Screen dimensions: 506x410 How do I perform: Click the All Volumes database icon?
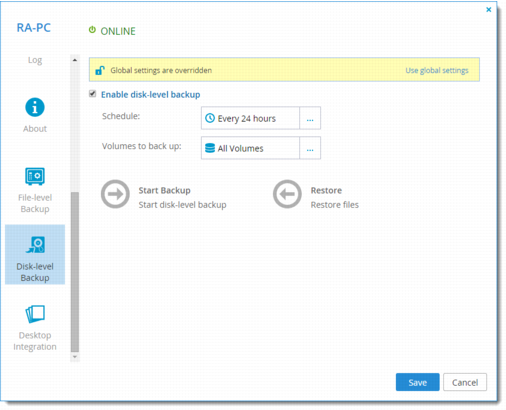coord(210,148)
